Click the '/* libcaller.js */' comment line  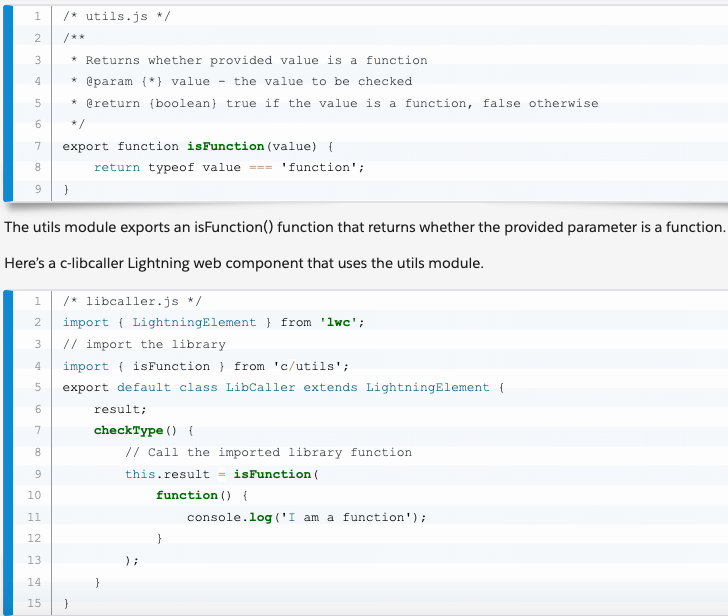[x=132, y=301]
